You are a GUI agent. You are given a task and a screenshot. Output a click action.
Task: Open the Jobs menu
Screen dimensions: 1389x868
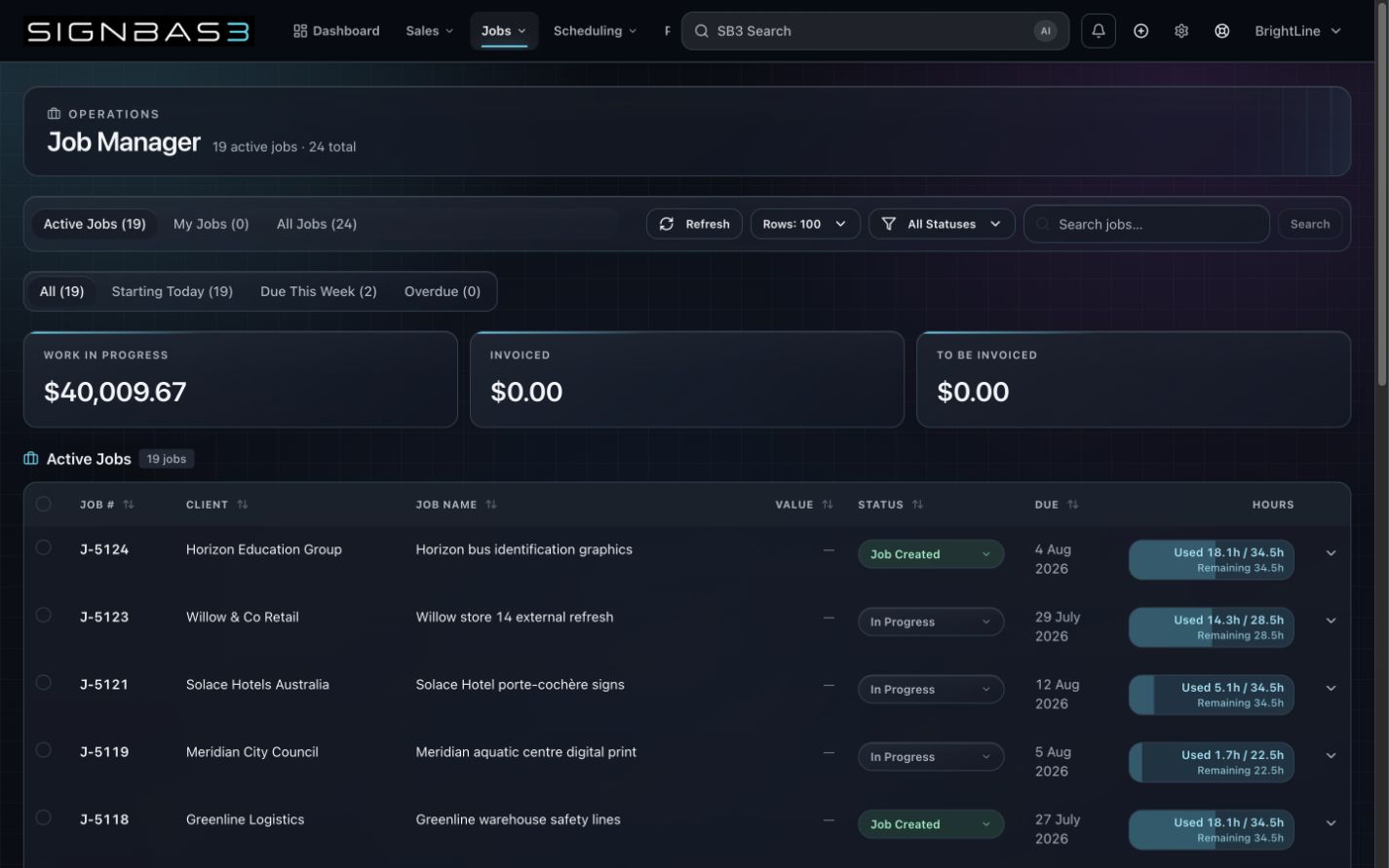[x=504, y=31]
